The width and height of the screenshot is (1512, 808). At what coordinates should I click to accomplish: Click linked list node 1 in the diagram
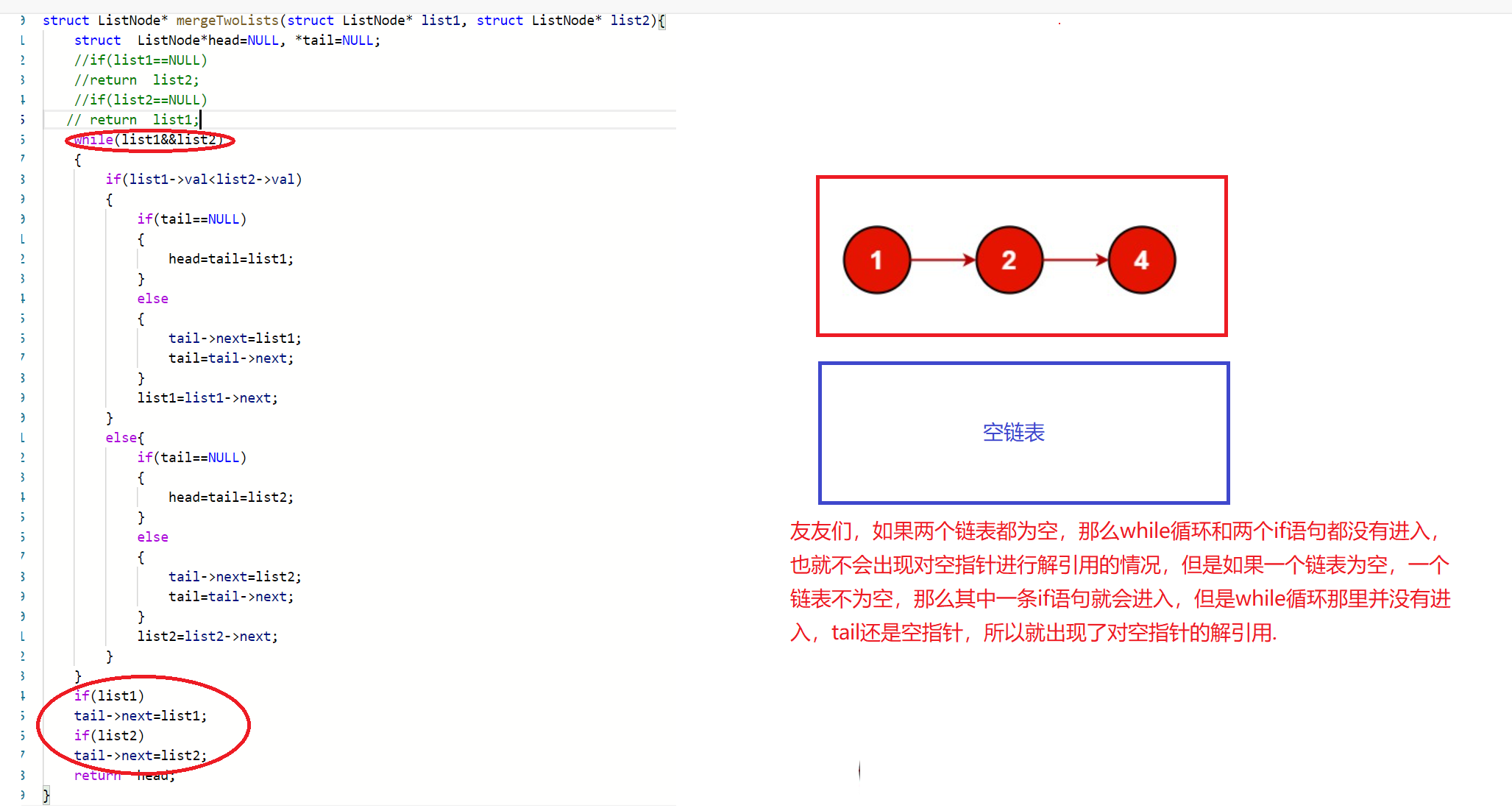[876, 260]
